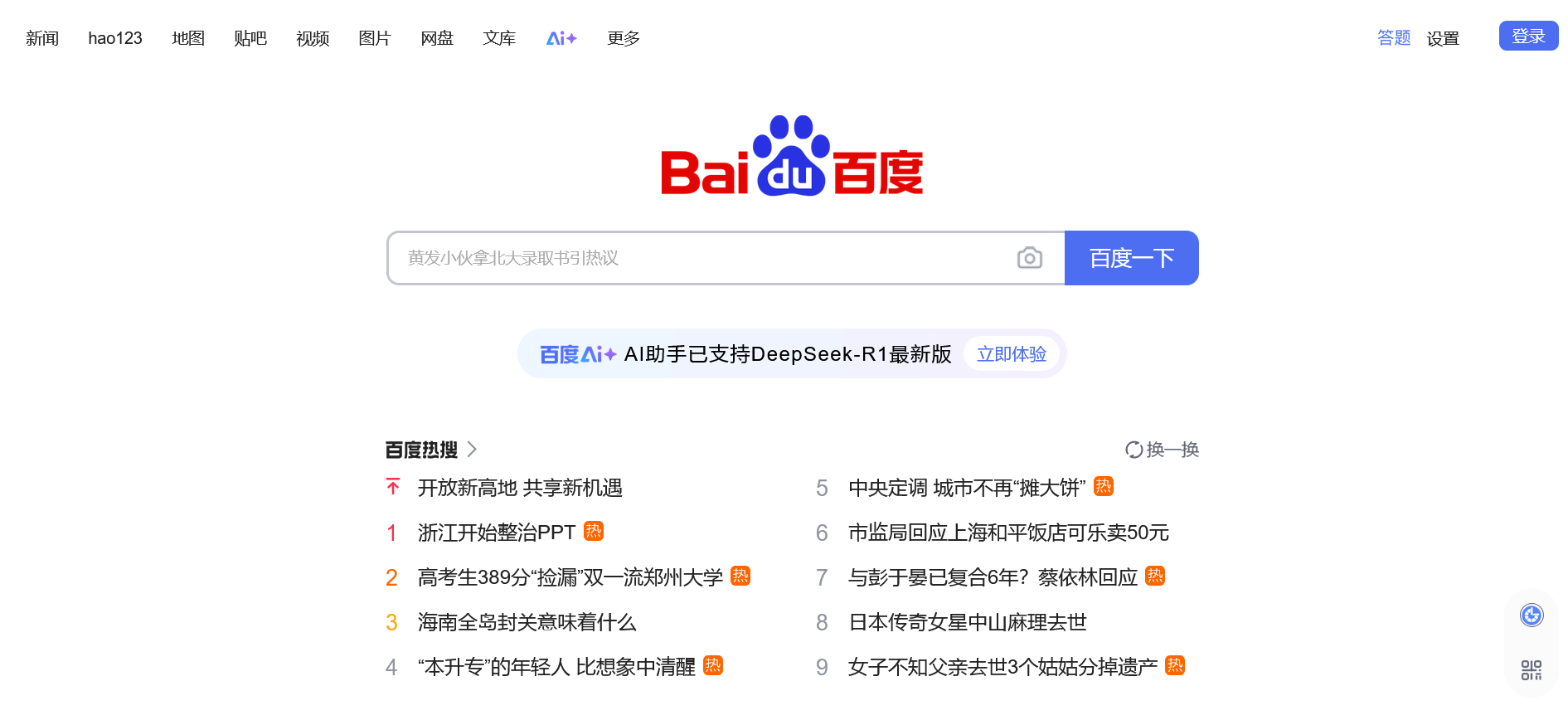Click the hot badge beside 本升专的年轻人
Screen dimensions: 1568x725
713,665
